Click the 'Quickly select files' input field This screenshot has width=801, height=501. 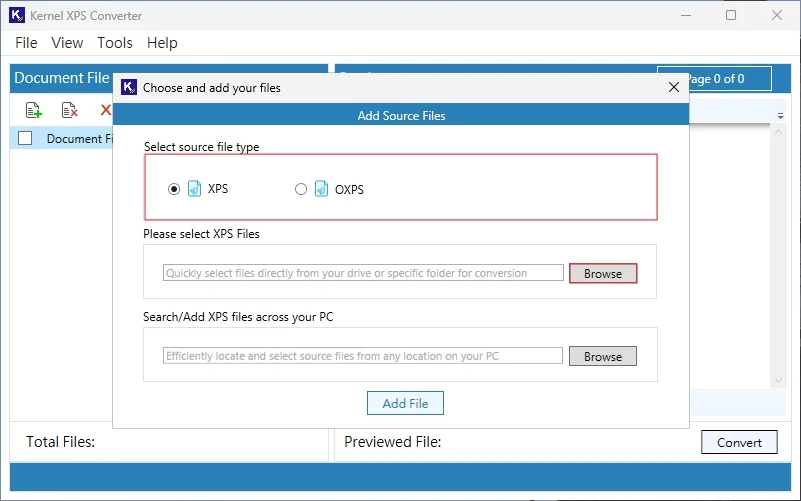(363, 273)
